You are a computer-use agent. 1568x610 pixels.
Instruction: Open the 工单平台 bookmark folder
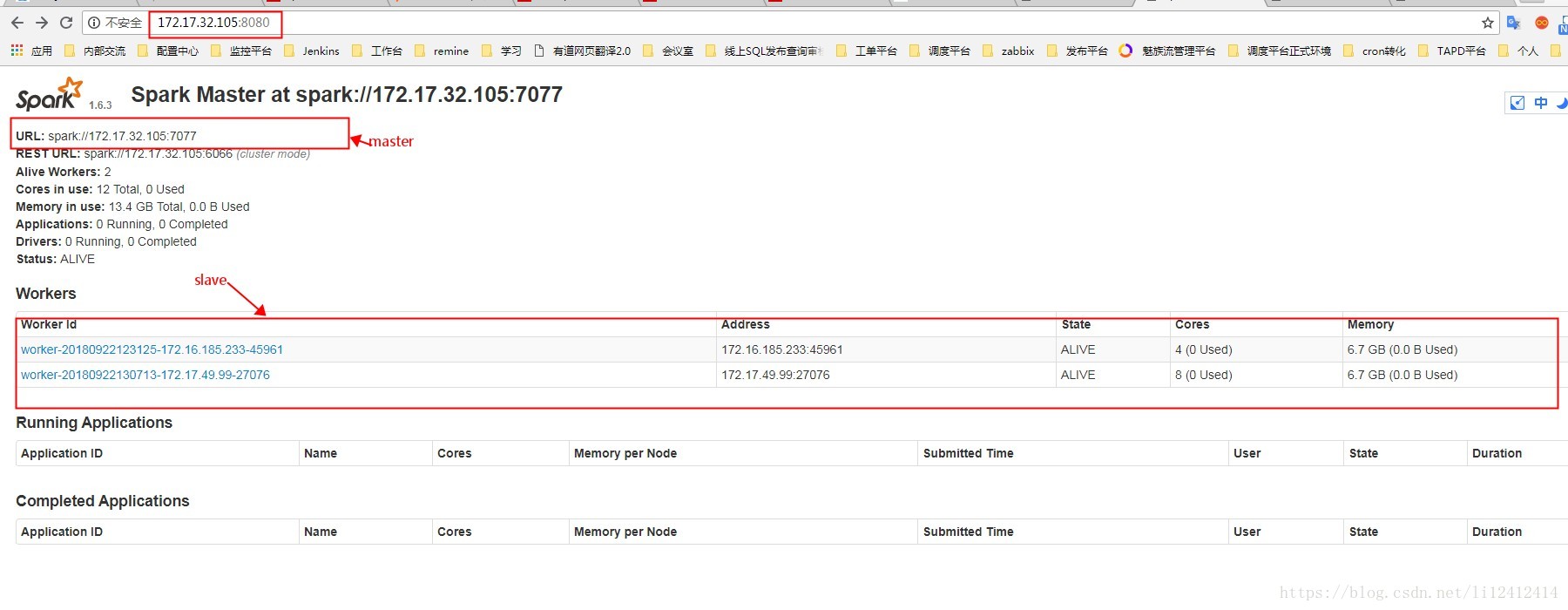click(x=867, y=51)
